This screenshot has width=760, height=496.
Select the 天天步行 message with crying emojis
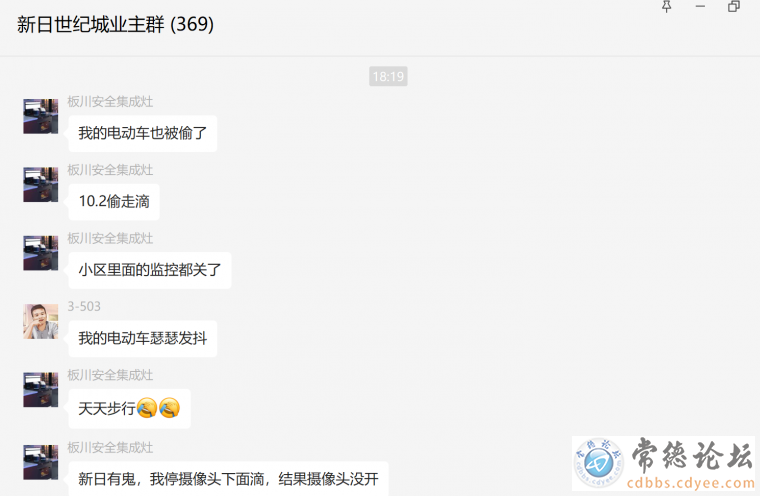pyautogui.click(x=129, y=408)
